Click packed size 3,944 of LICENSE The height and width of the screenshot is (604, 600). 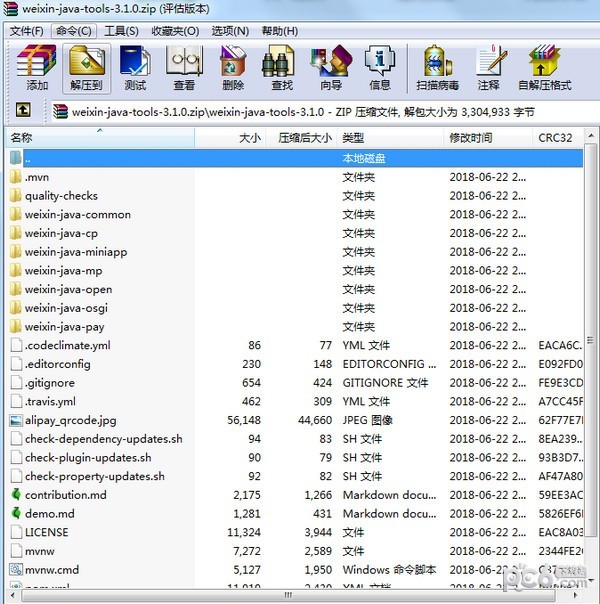point(318,532)
